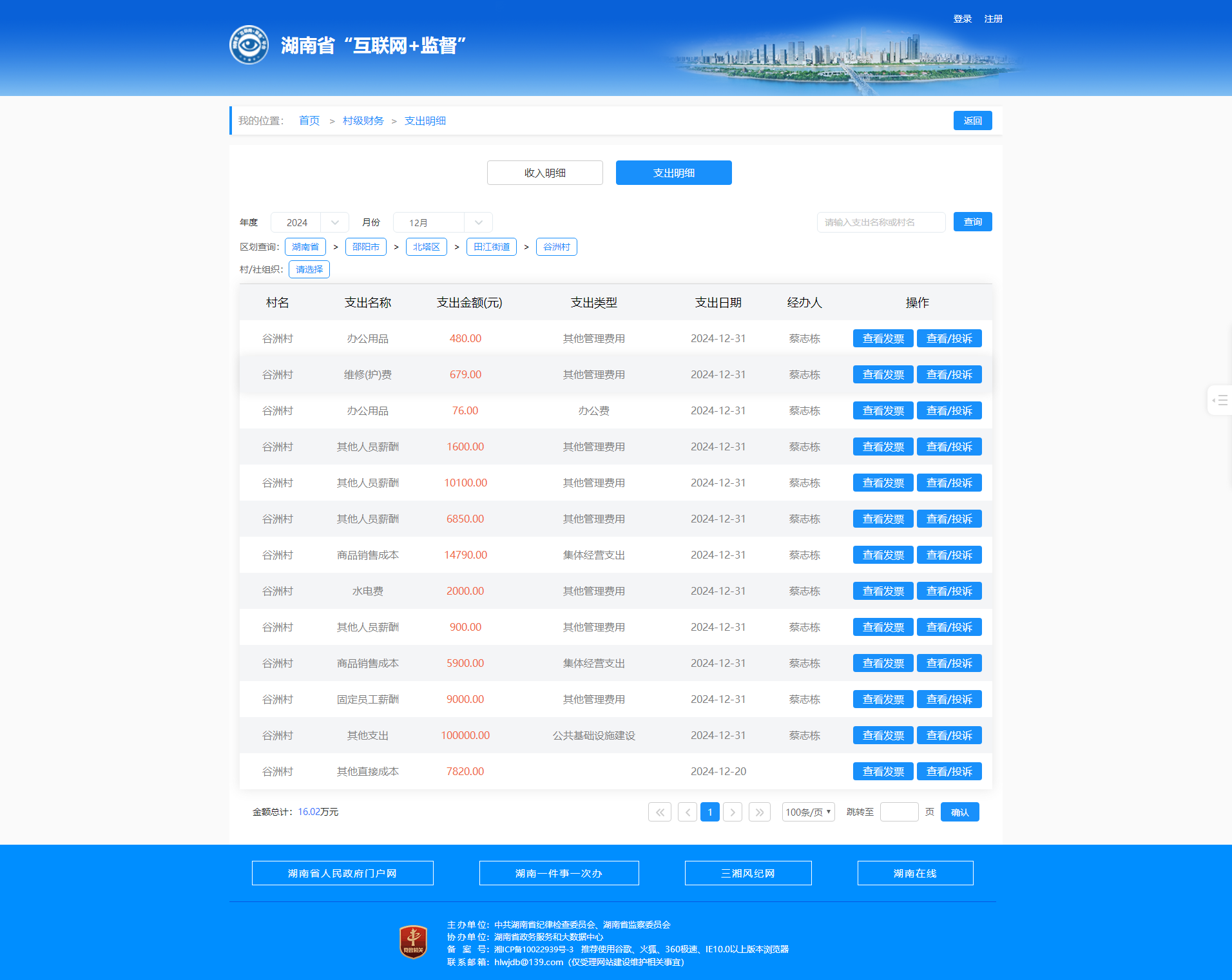View invoice for 100000.00 其他支出 row
The width and height of the screenshot is (1232, 980).
(x=883, y=735)
